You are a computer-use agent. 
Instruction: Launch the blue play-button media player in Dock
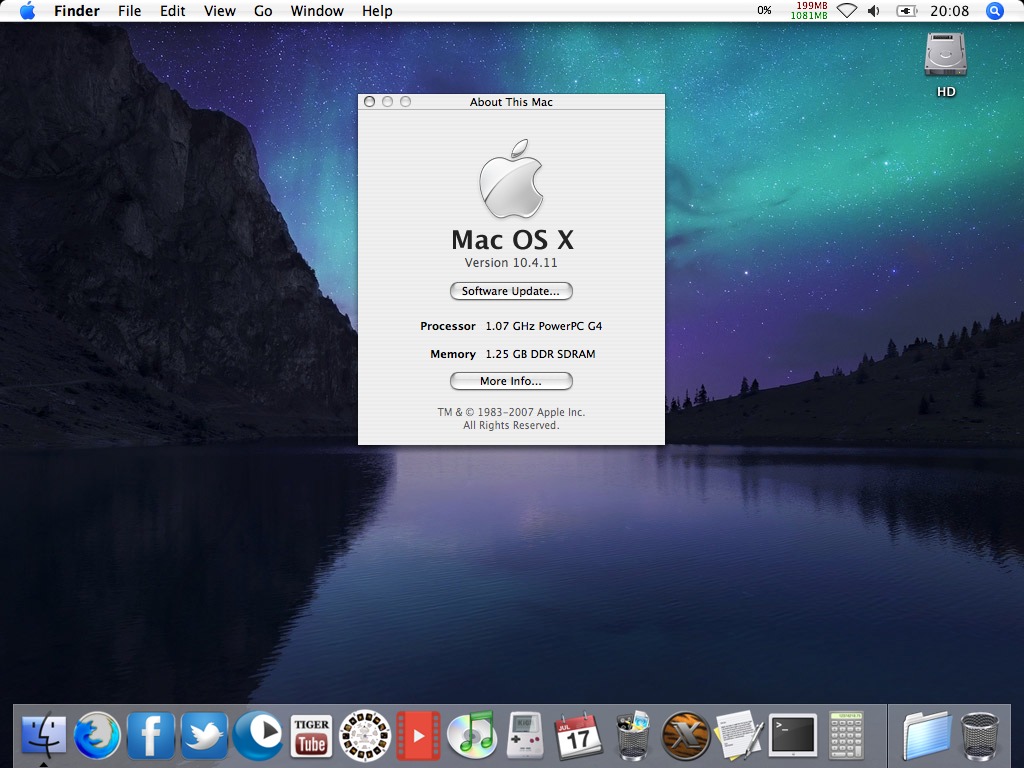tap(258, 736)
